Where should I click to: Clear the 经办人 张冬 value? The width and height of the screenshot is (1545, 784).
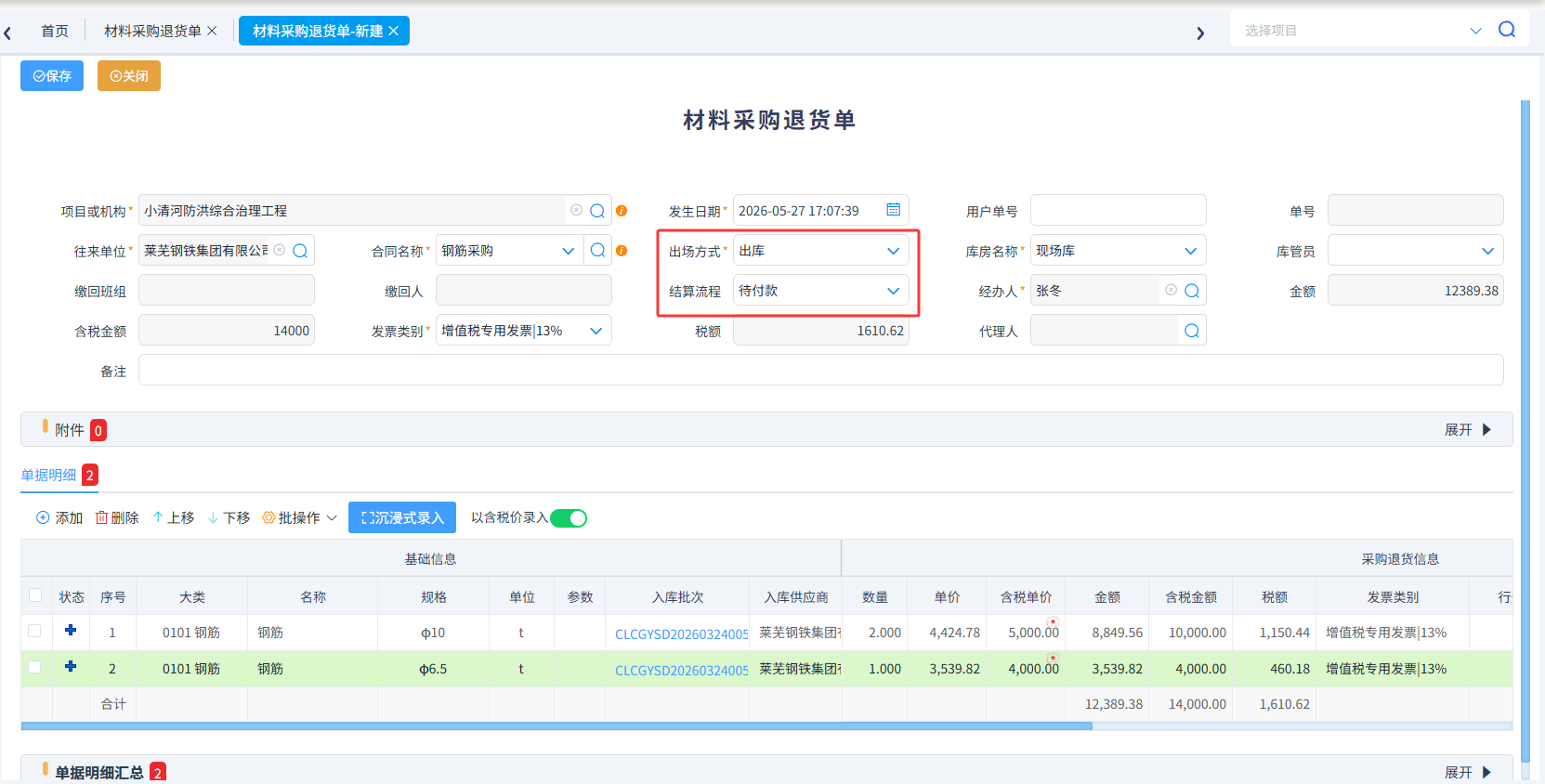click(1171, 290)
